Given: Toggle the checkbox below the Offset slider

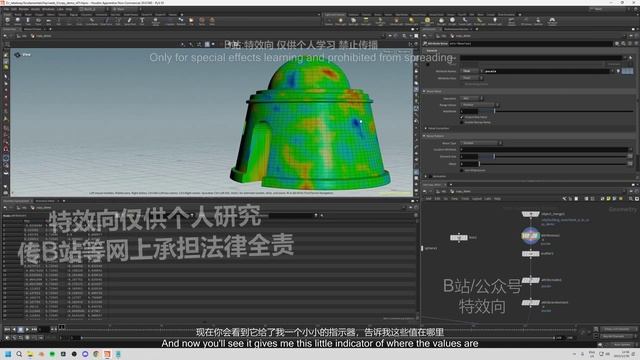Looking at the screenshot, I should [x=462, y=170].
